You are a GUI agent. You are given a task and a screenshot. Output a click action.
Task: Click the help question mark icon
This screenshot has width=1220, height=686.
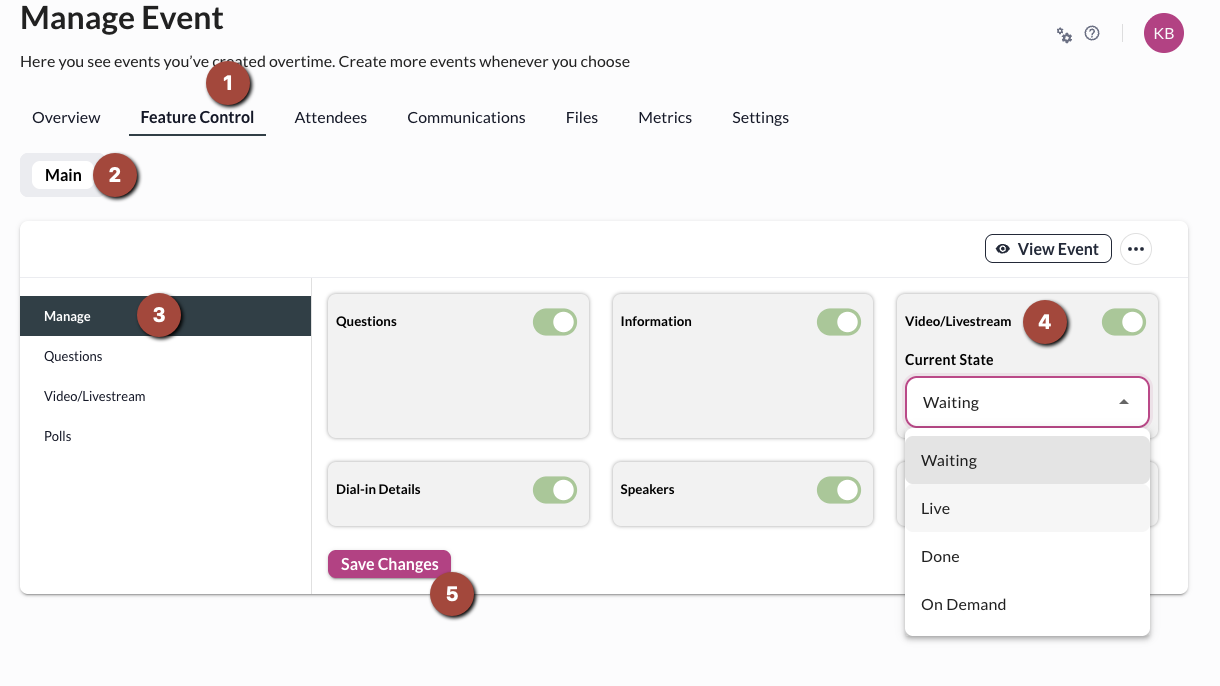pos(1092,33)
